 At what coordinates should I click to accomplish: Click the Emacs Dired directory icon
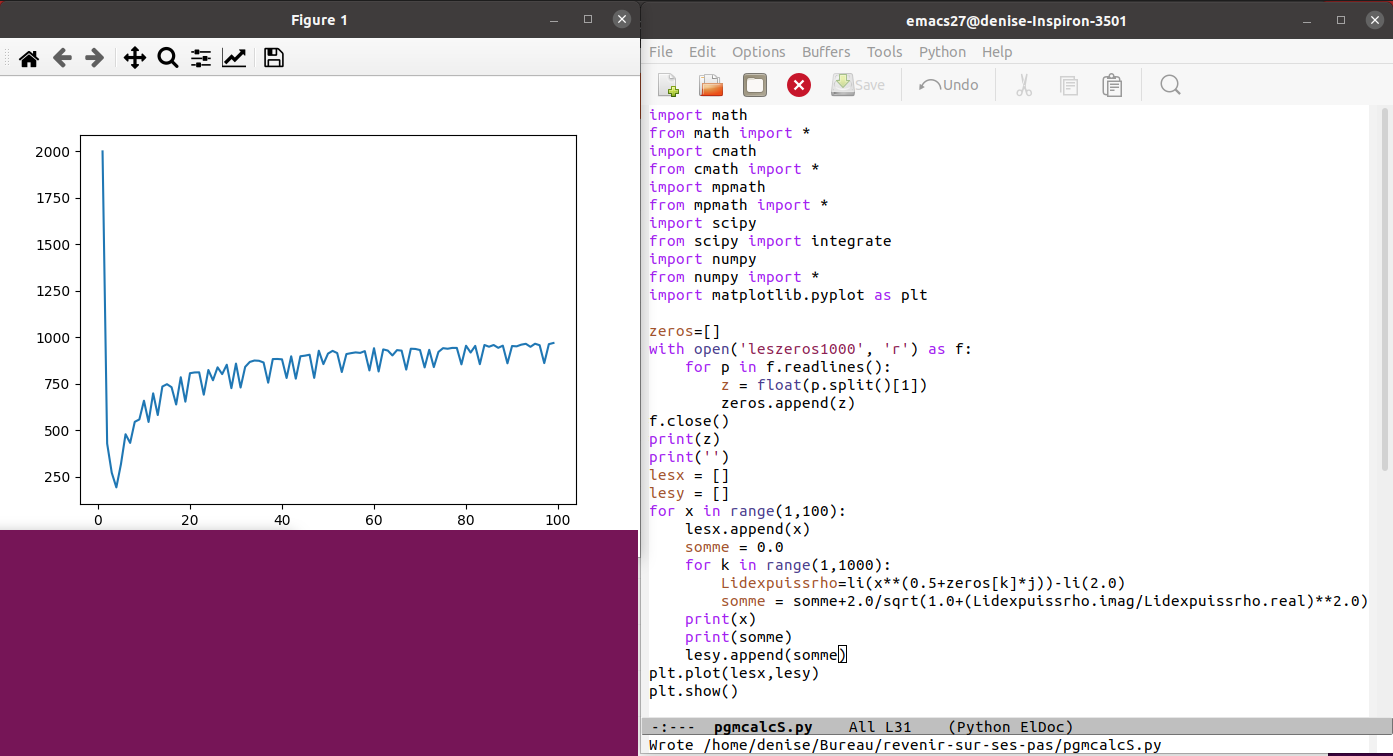point(755,85)
